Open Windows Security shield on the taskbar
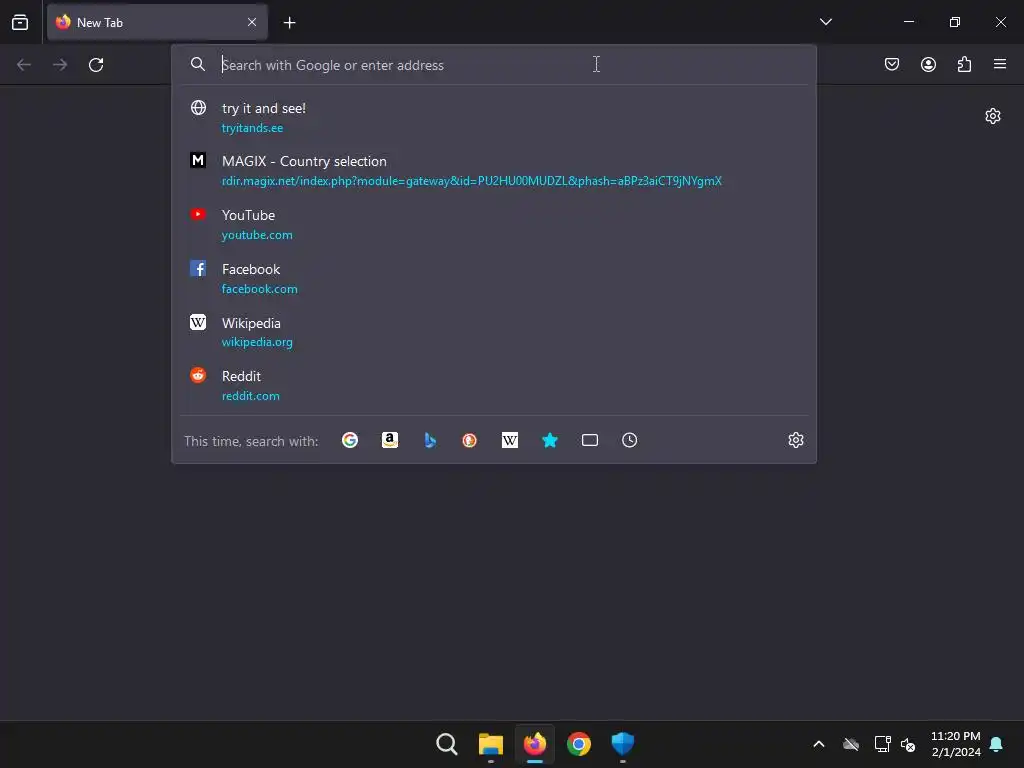 point(622,744)
